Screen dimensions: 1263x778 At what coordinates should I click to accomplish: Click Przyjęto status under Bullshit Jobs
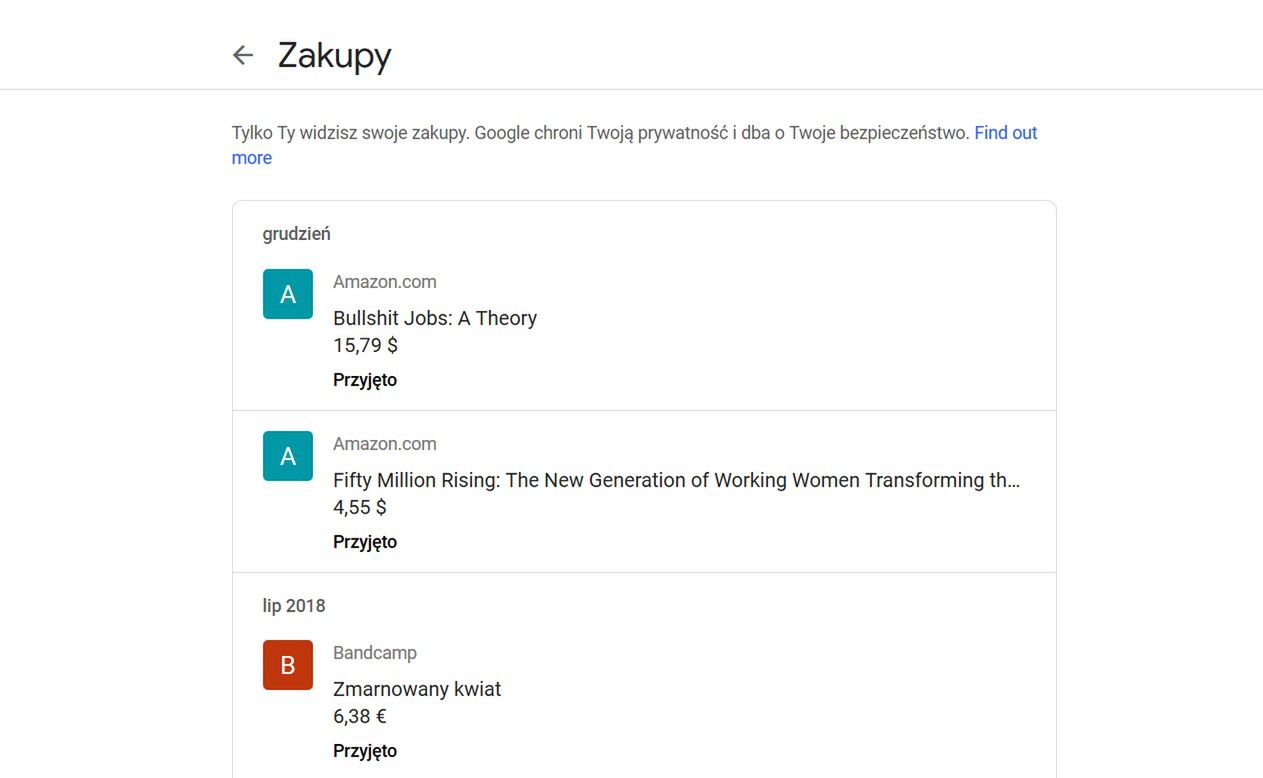[365, 380]
